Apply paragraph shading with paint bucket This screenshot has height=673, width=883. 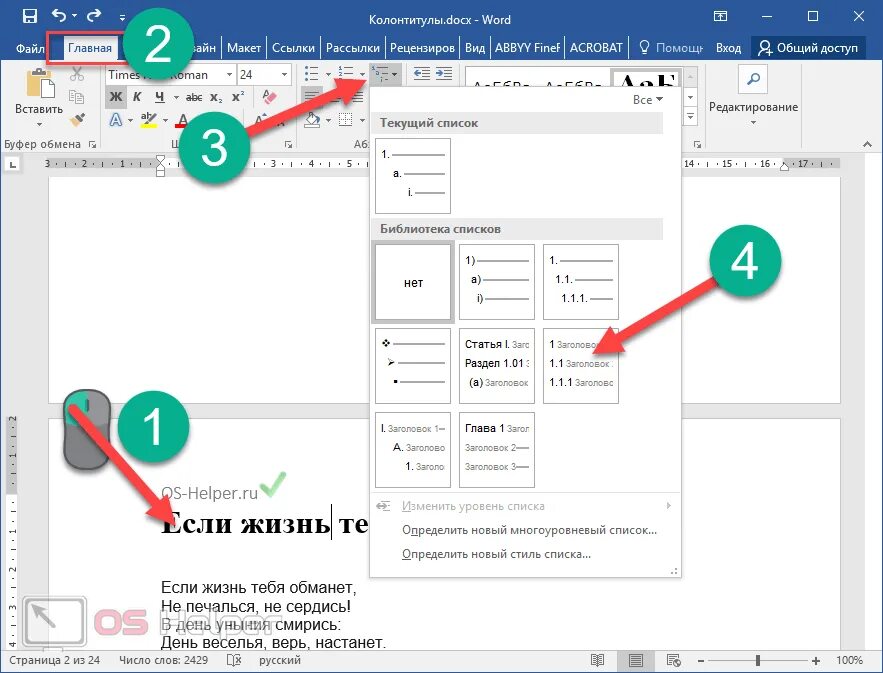pyautogui.click(x=313, y=119)
